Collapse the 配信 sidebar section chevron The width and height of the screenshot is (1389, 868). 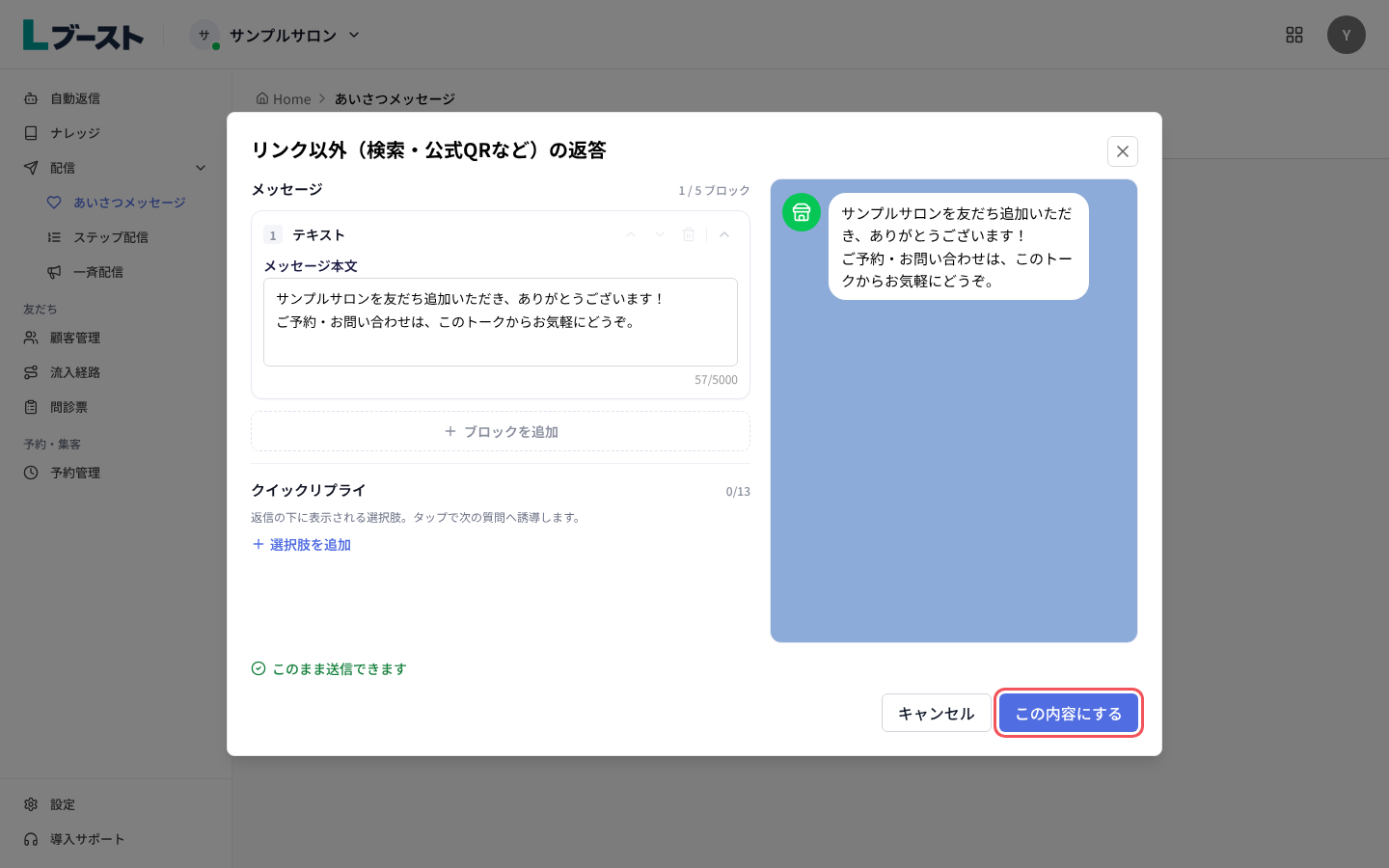point(201,168)
